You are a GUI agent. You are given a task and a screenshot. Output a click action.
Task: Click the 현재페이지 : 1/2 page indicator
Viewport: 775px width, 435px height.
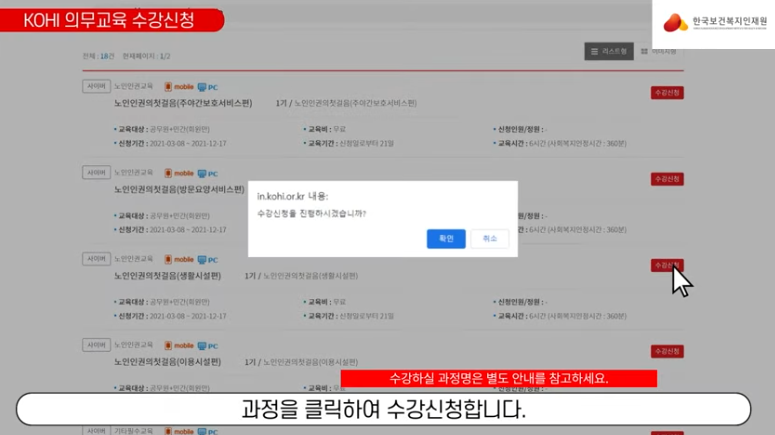146,56
